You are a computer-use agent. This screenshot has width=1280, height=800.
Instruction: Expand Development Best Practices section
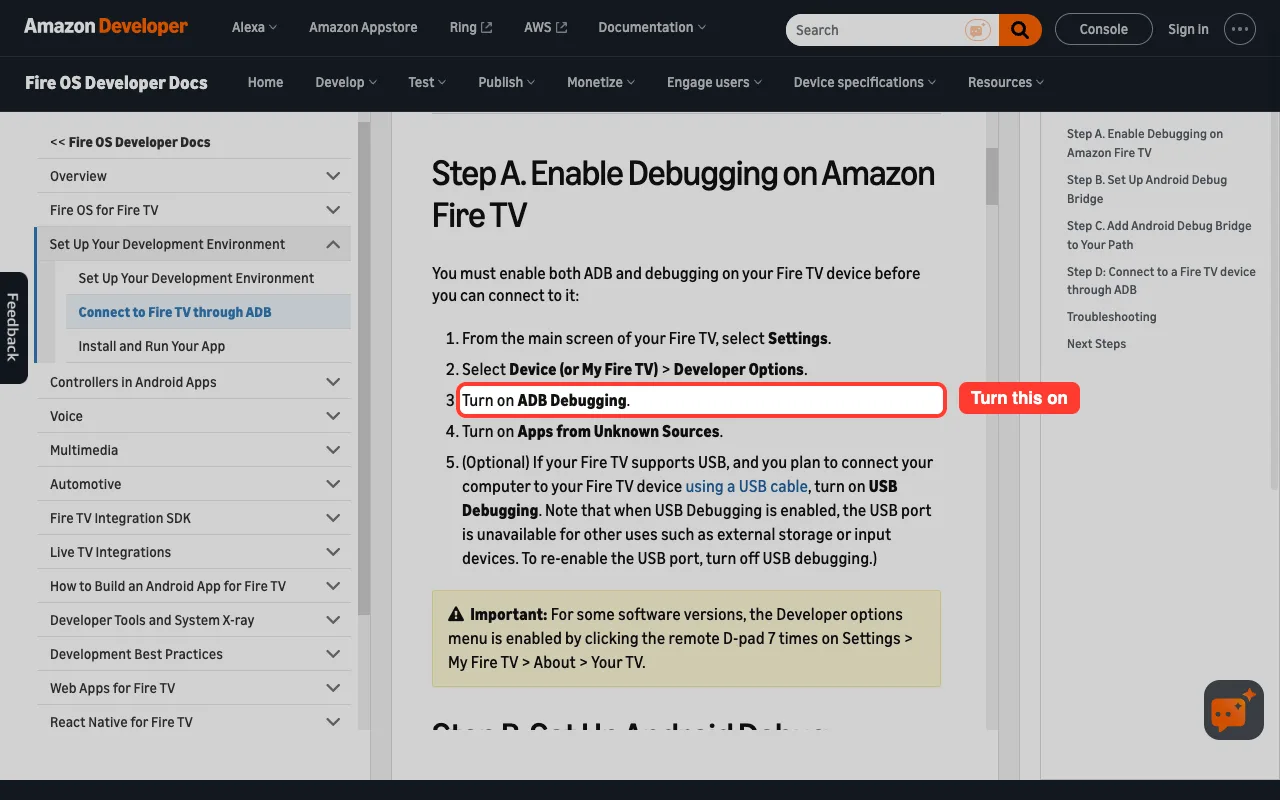click(x=194, y=654)
